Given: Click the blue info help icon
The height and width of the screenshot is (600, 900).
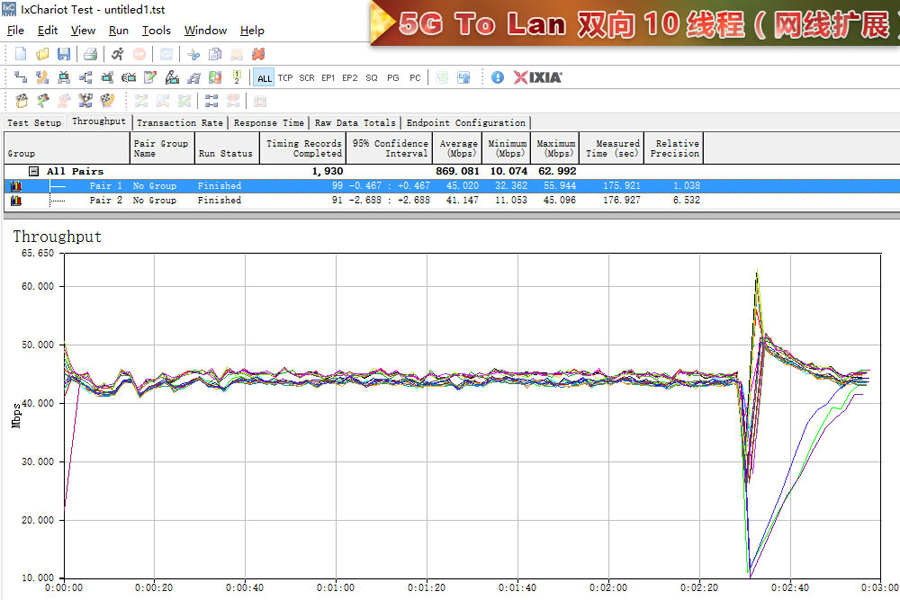Looking at the screenshot, I should pos(498,77).
